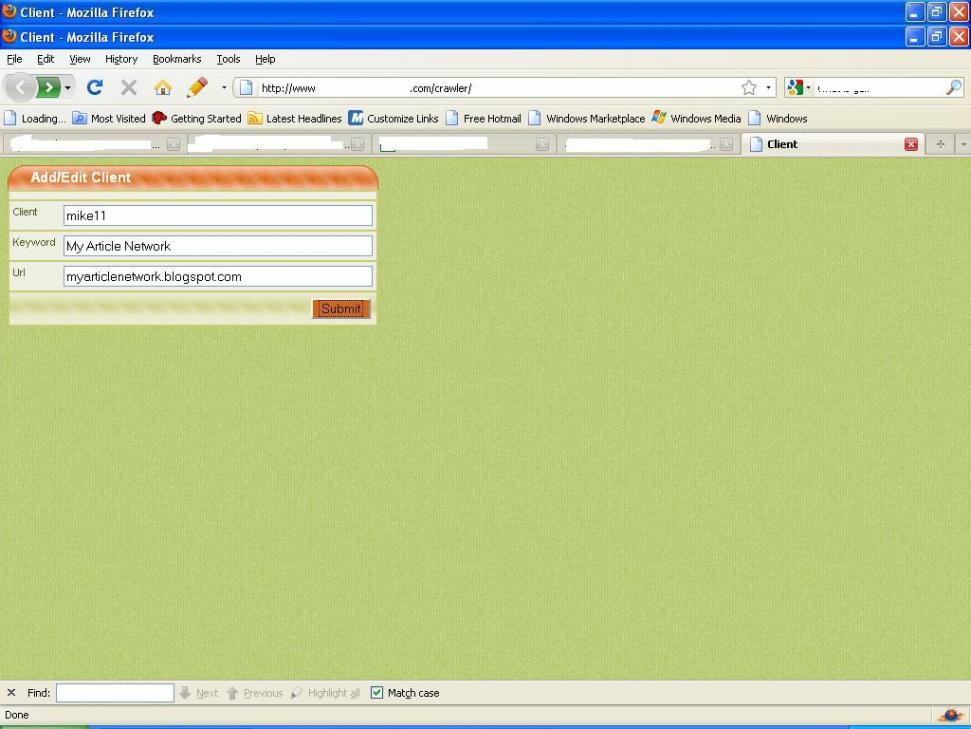Open the History menu

click(x=121, y=59)
